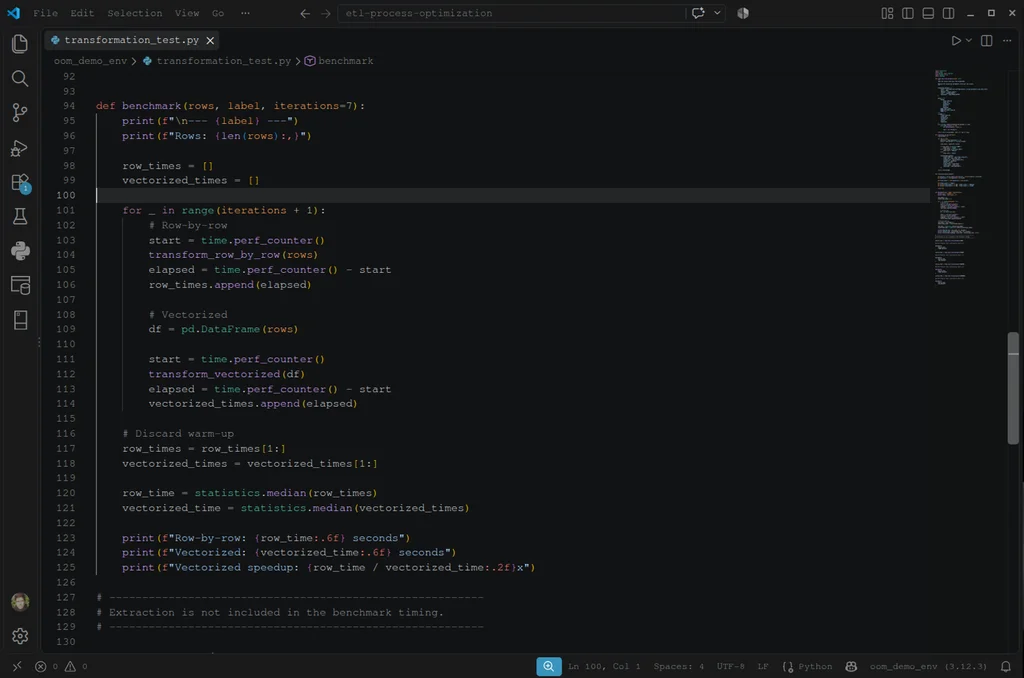Toggle the secondary side bar

click(x=948, y=13)
